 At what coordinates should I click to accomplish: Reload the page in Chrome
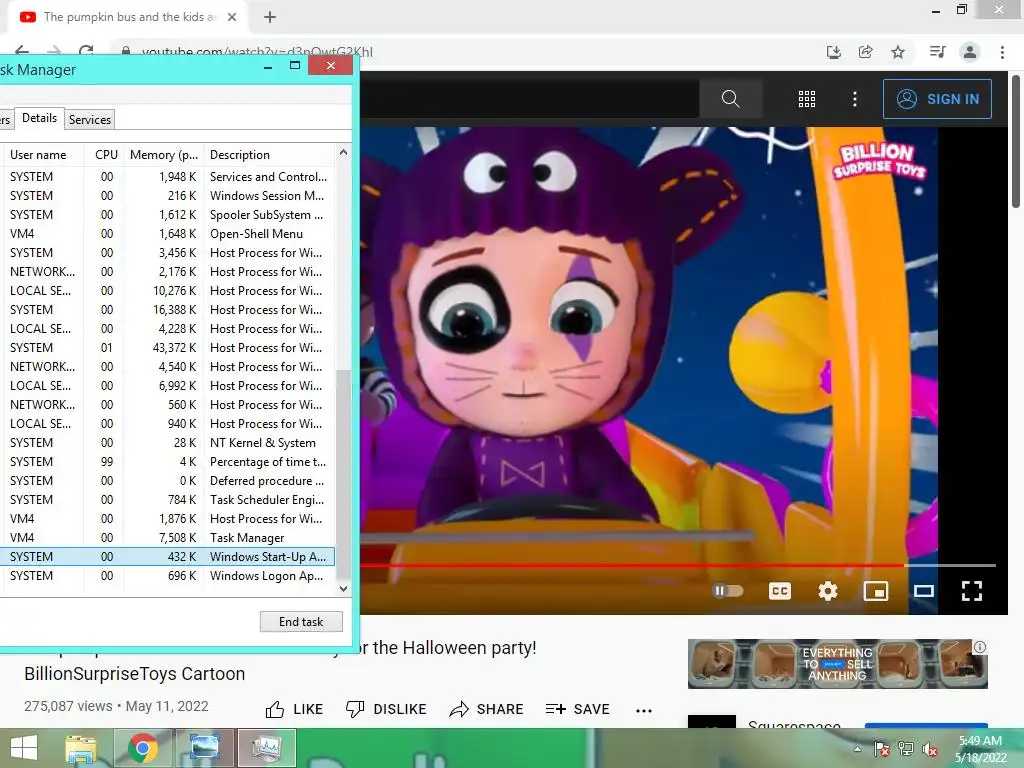pyautogui.click(x=86, y=52)
